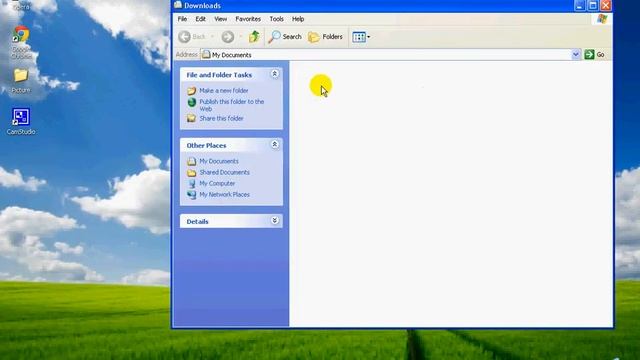
Task: Click the Windows flag logo in toolbar
Action: tap(602, 19)
